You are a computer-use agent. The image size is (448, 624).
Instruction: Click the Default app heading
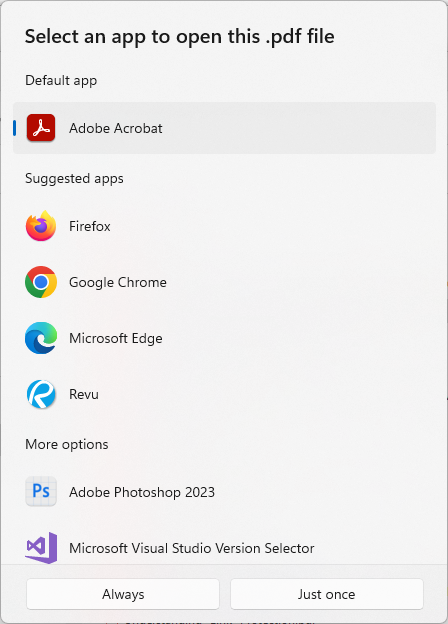point(61,80)
